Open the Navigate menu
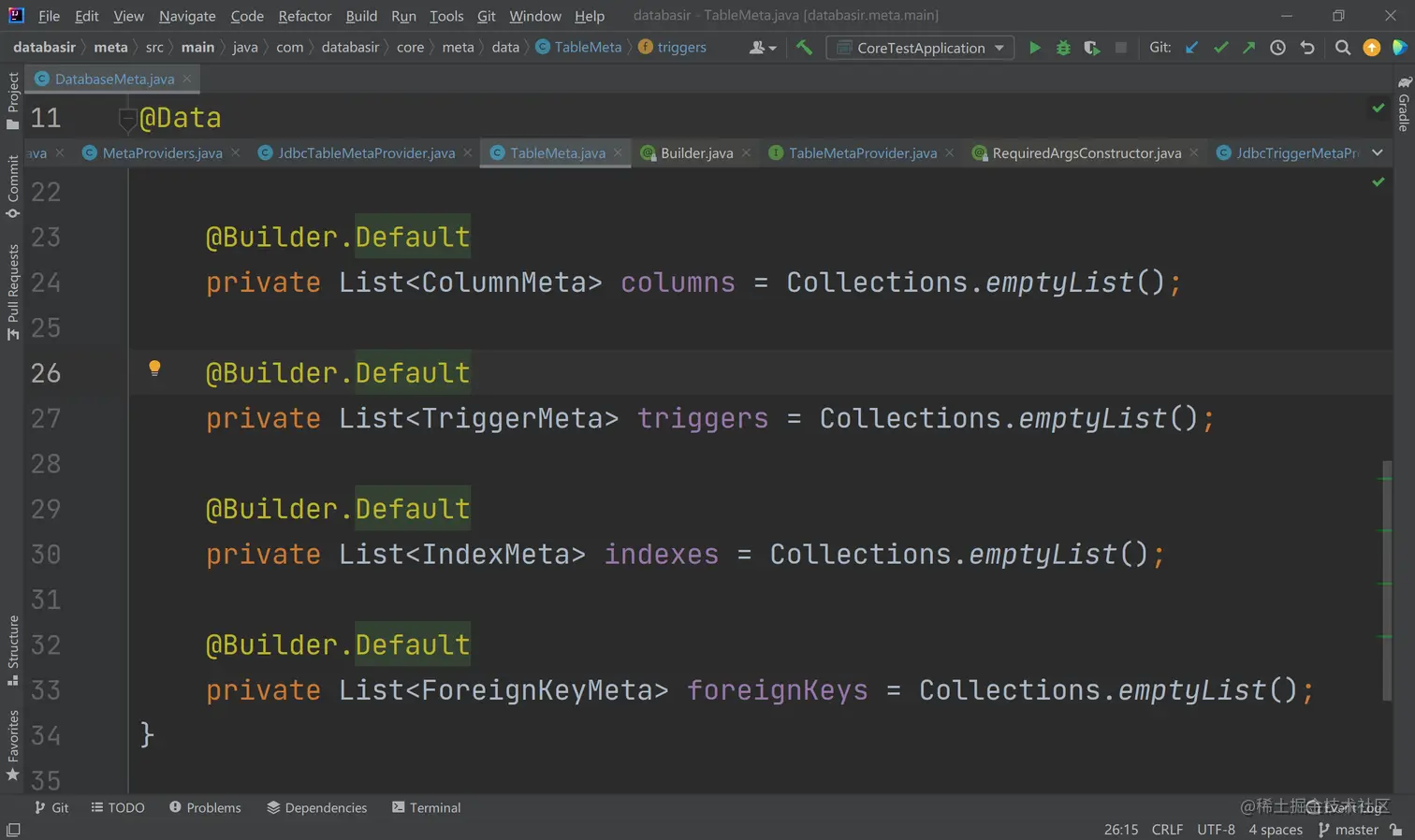This screenshot has width=1415, height=840. [187, 16]
